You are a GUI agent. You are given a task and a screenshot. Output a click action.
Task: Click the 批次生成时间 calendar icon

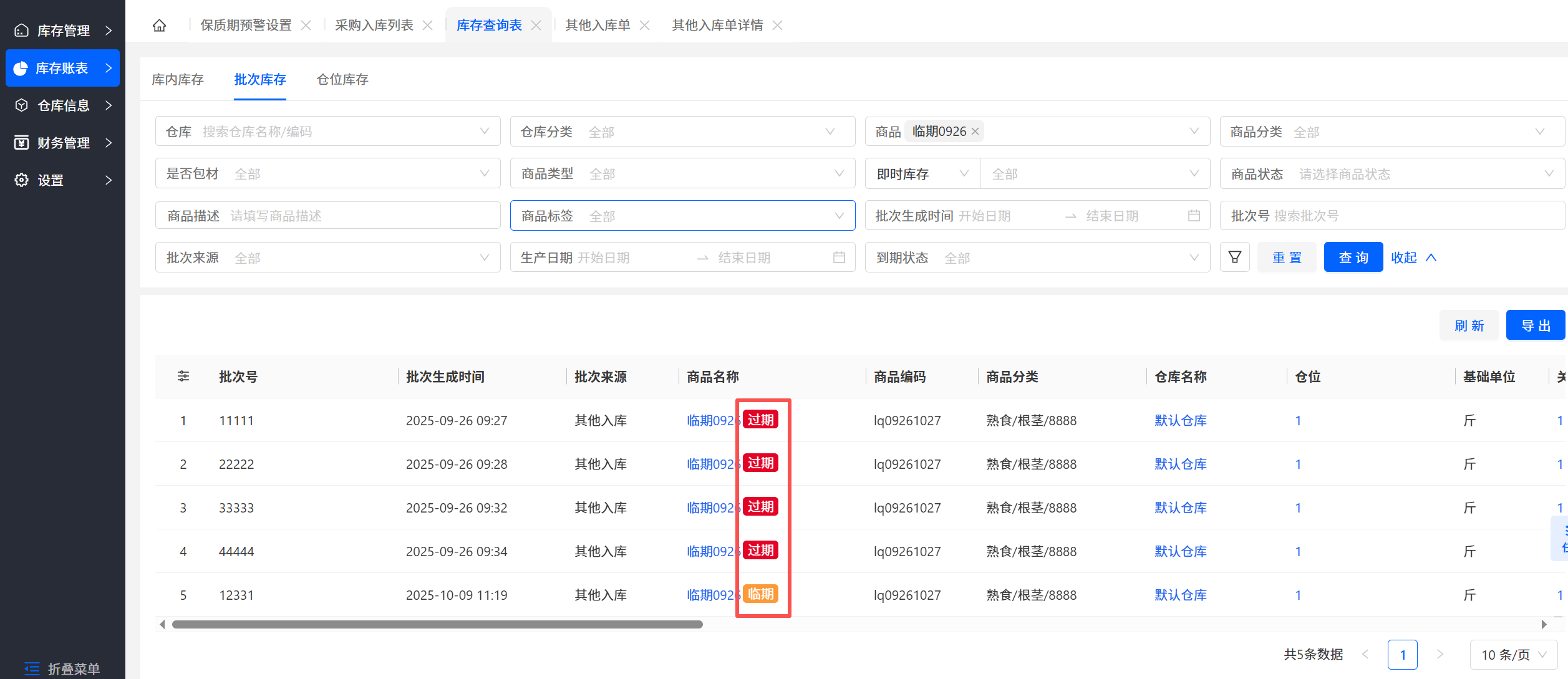1194,216
